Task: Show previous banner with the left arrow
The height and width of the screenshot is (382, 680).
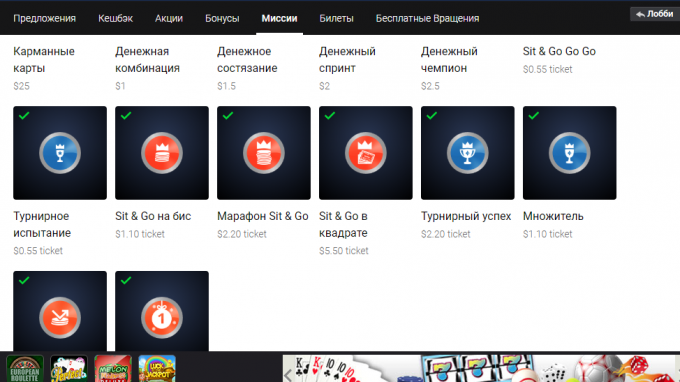Action: click(x=288, y=375)
